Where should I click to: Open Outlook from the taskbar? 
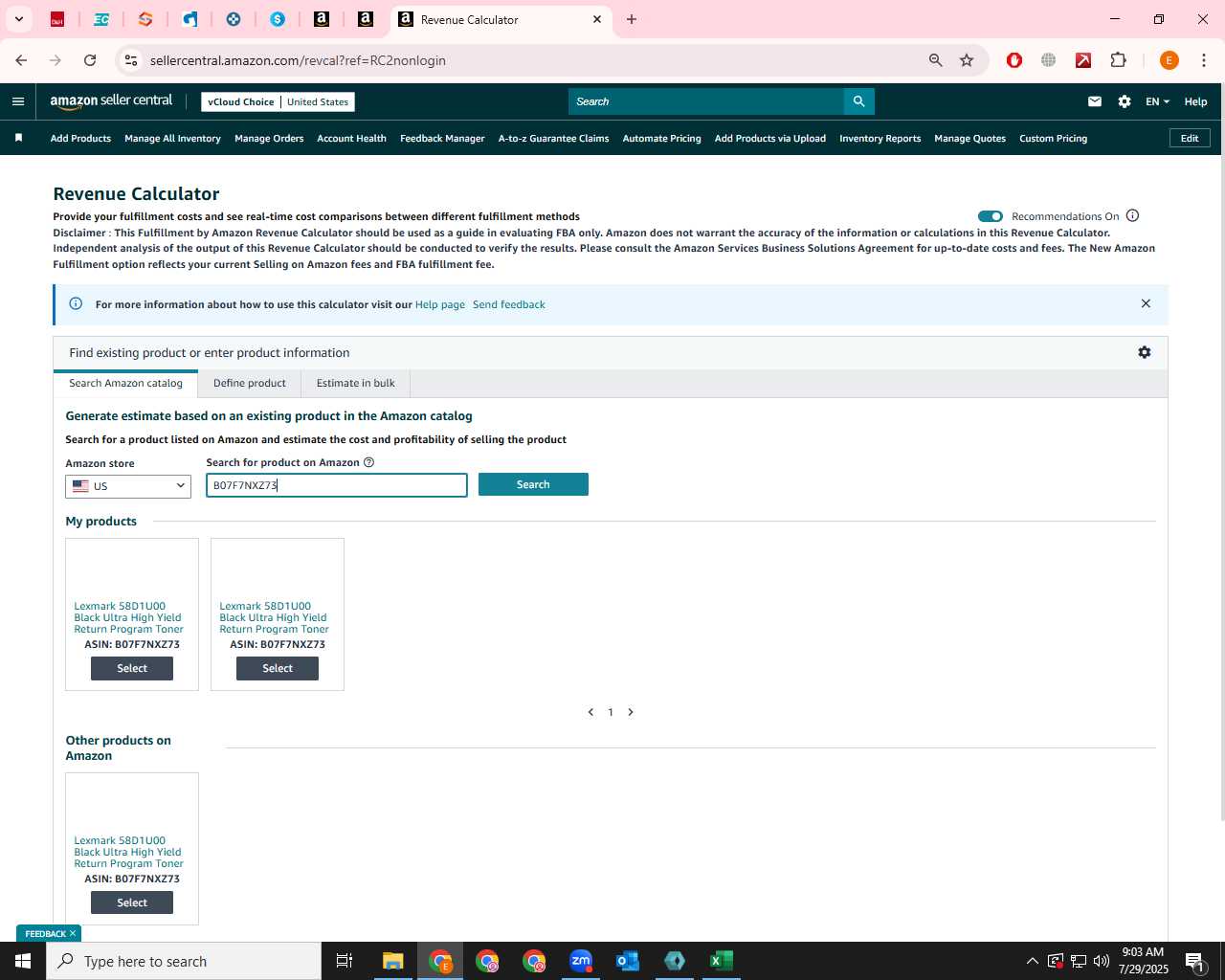[x=628, y=961]
